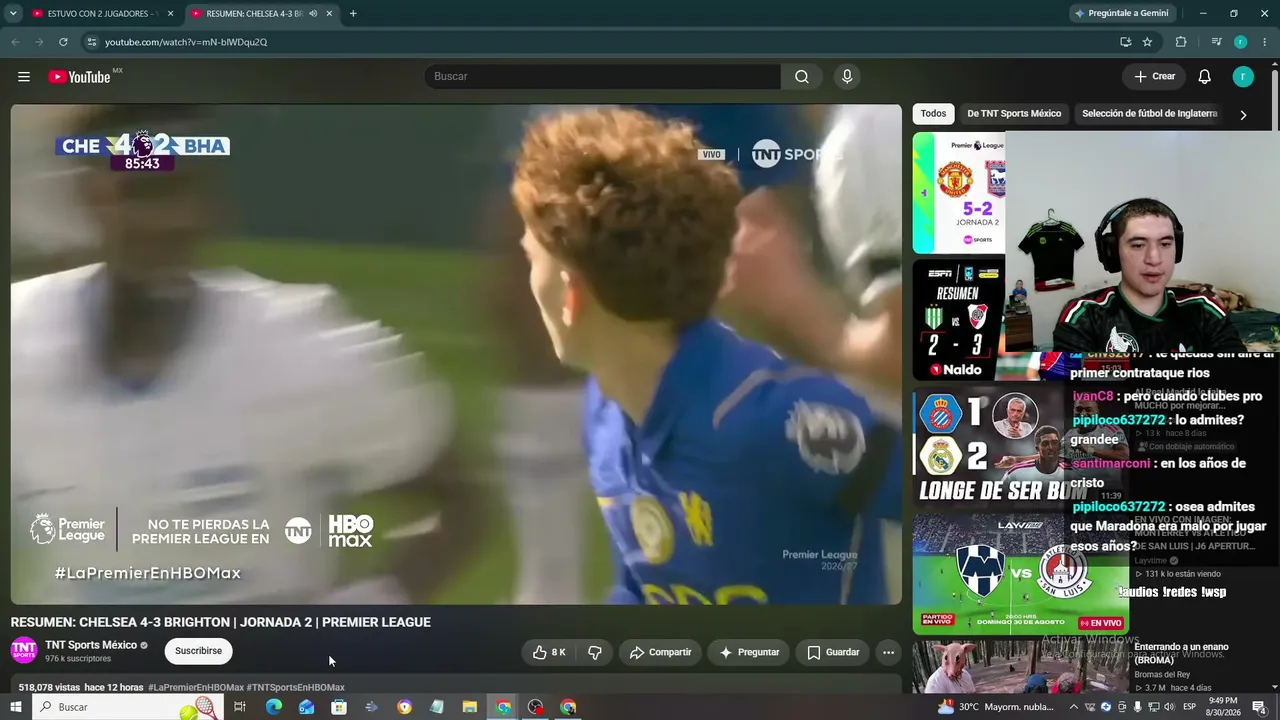Open the weather widget showing 30°C
This screenshot has height=720, width=1280.
[x=995, y=707]
